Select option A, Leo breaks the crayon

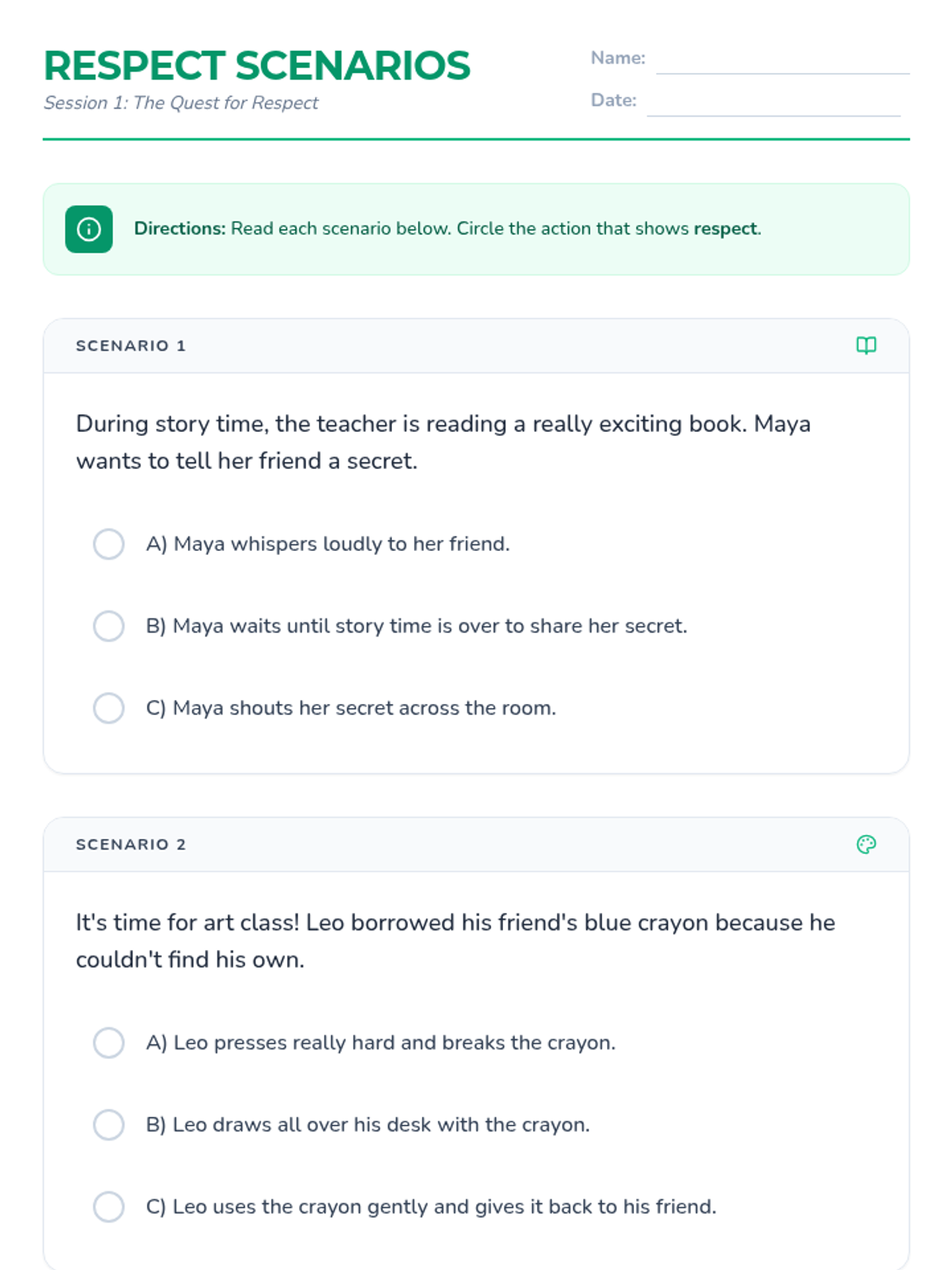tap(109, 1043)
